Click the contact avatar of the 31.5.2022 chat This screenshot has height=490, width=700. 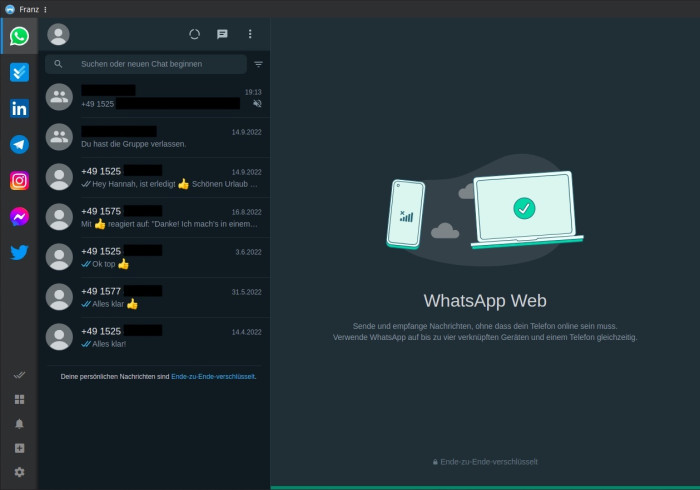click(59, 297)
